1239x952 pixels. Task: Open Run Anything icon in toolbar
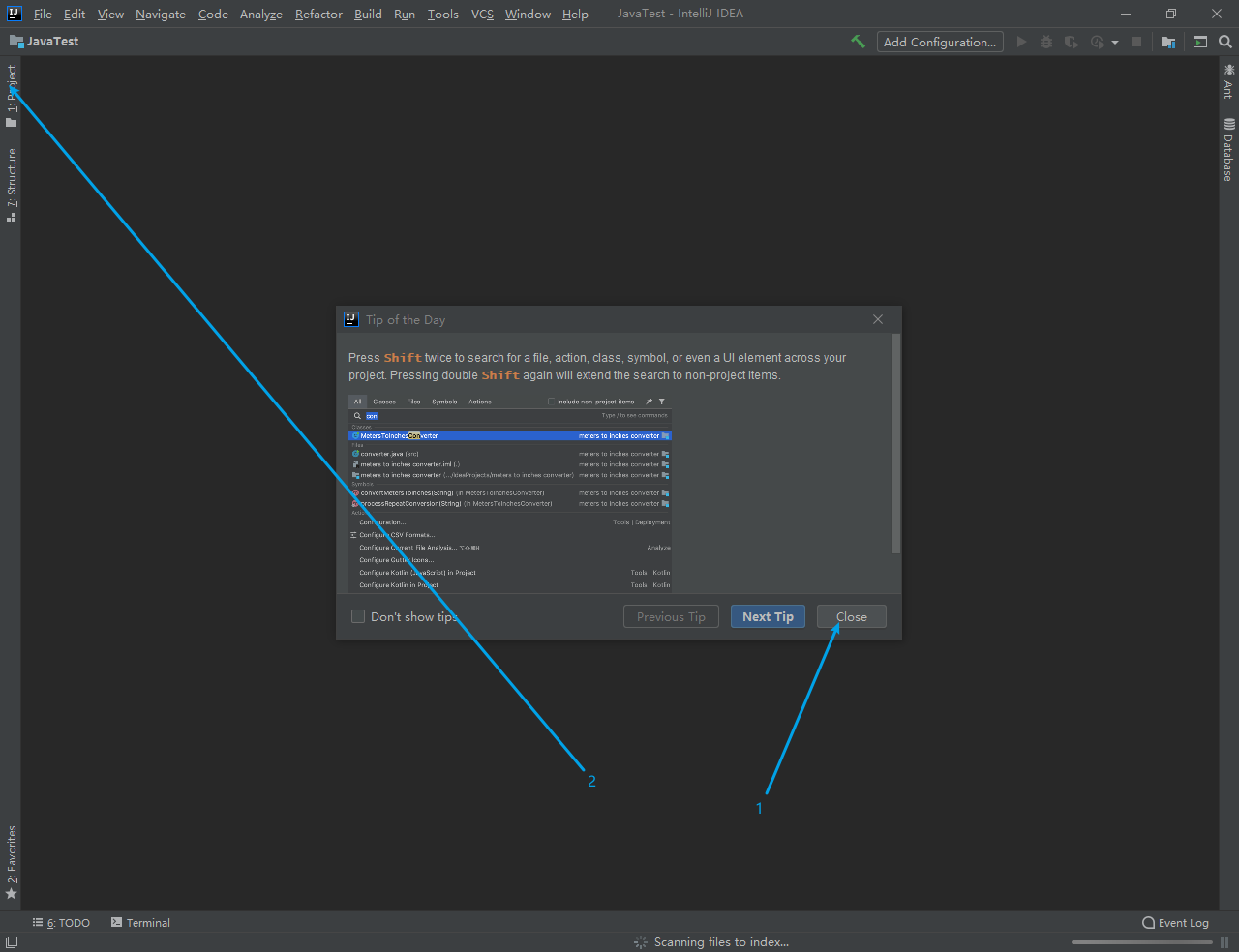tap(1200, 42)
